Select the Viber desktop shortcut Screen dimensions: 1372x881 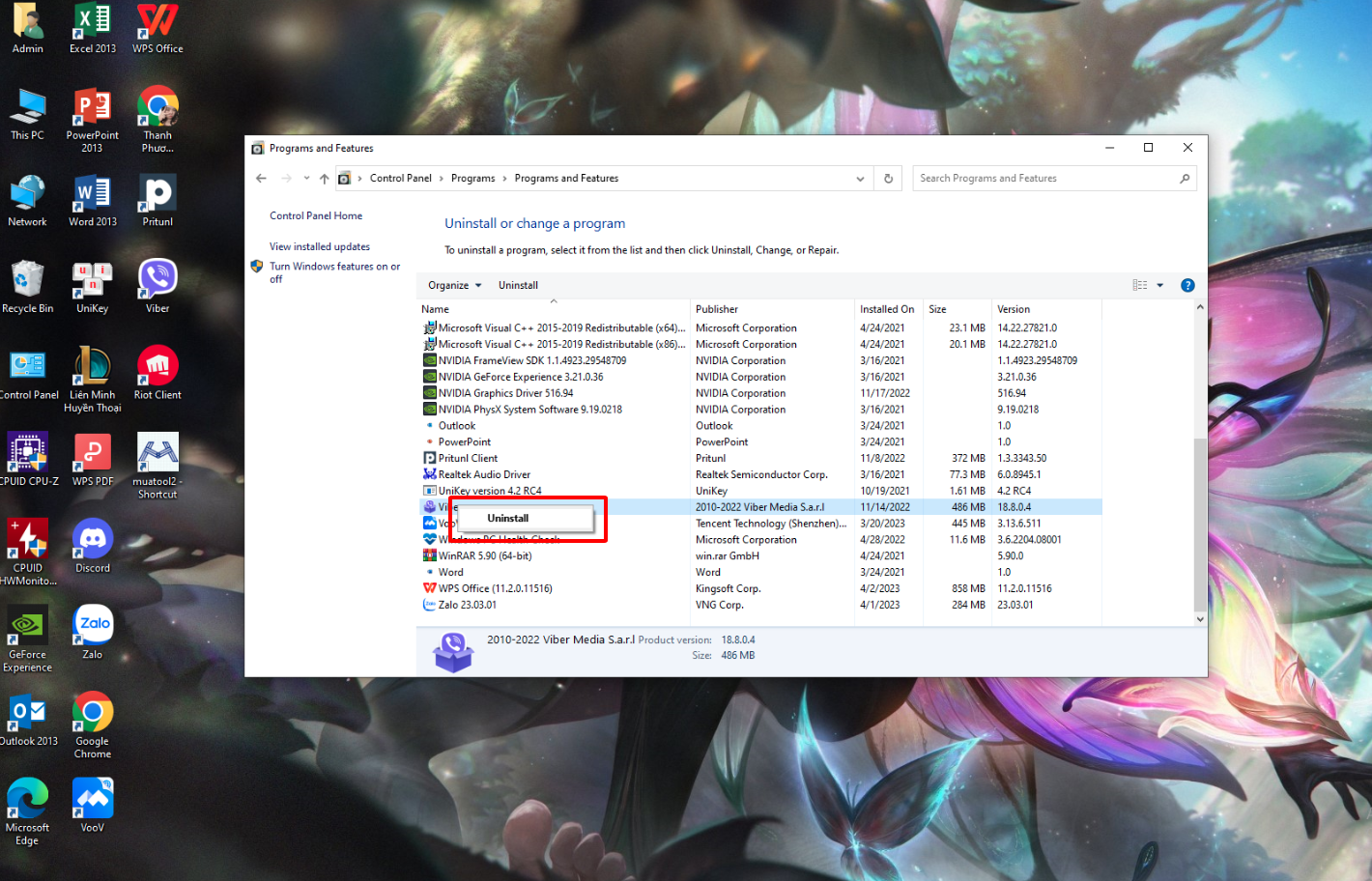(157, 288)
